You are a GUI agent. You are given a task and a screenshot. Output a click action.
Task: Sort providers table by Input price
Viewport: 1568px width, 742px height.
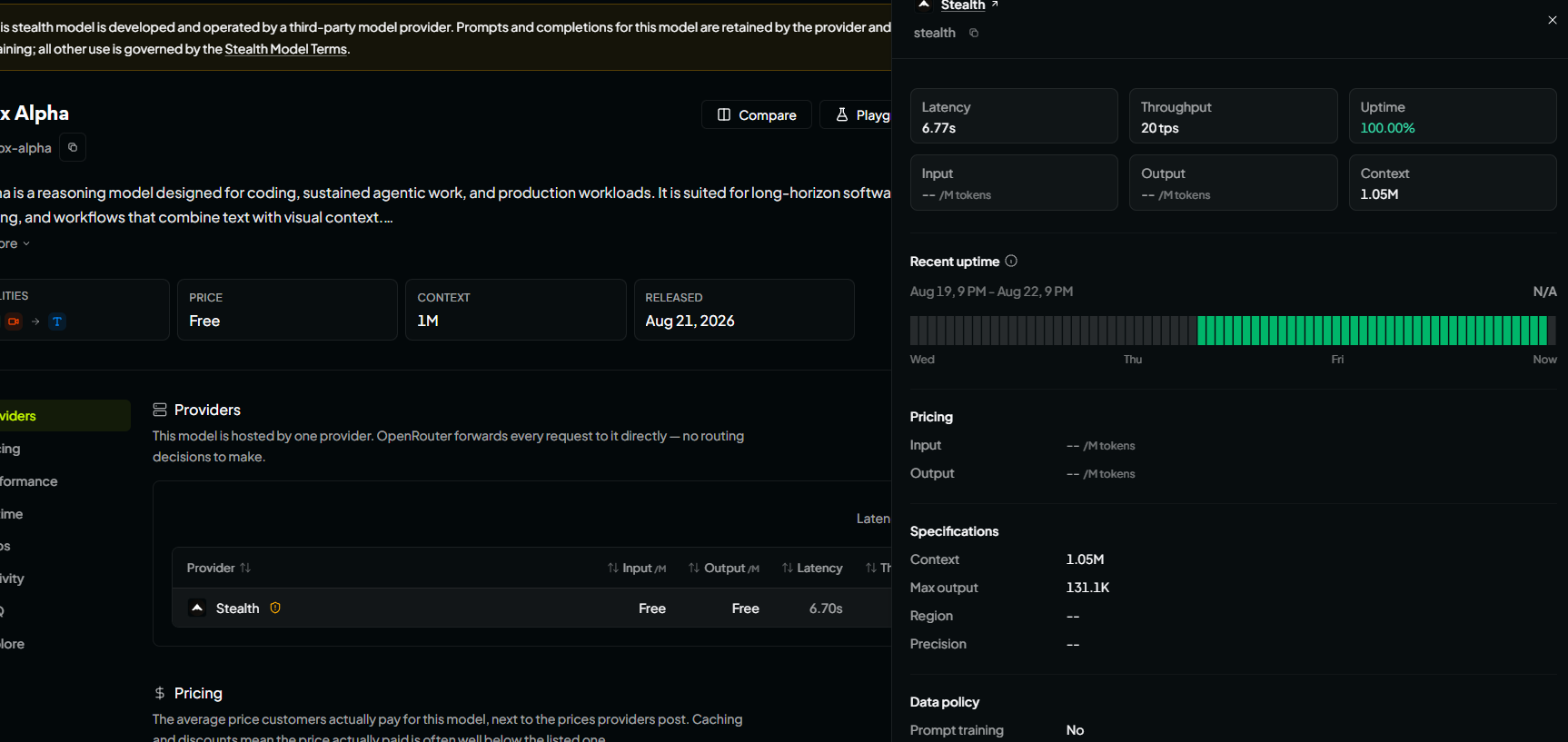(x=637, y=568)
